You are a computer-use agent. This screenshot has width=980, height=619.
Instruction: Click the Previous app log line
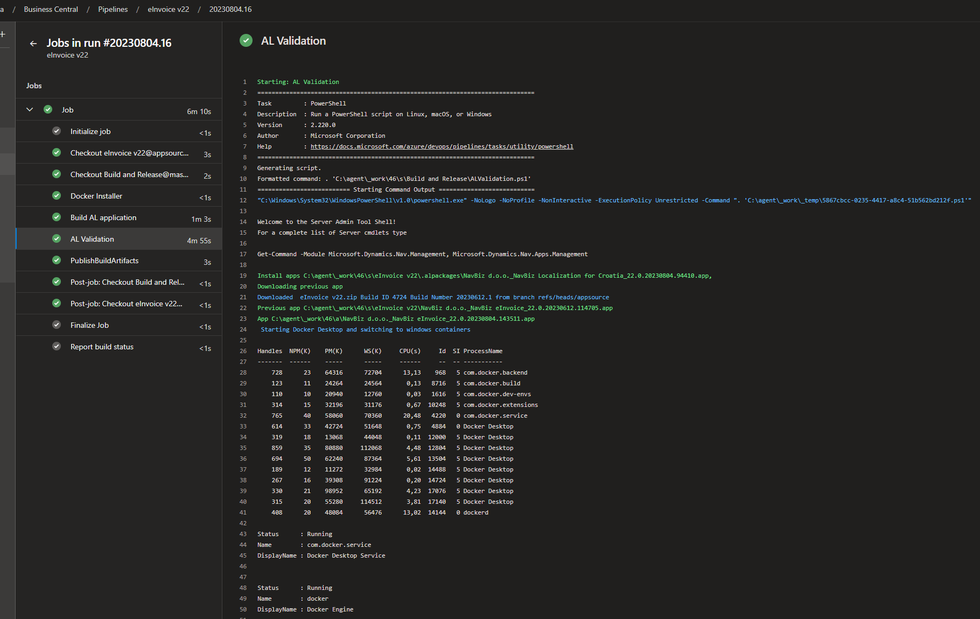[x=435, y=308]
